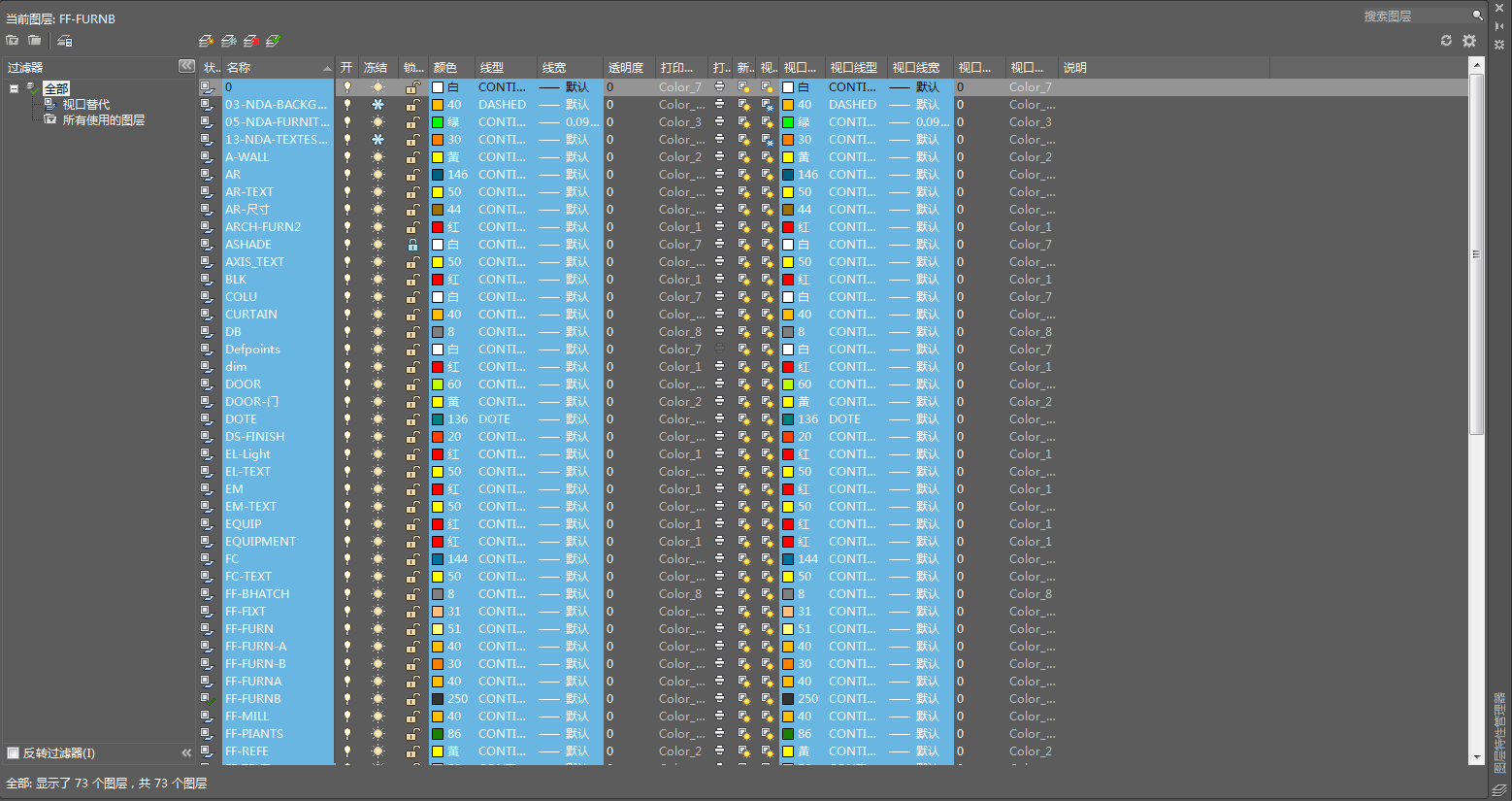Lock the EM-TEXT layer padlock
The height and width of the screenshot is (801, 1512).
tap(412, 507)
